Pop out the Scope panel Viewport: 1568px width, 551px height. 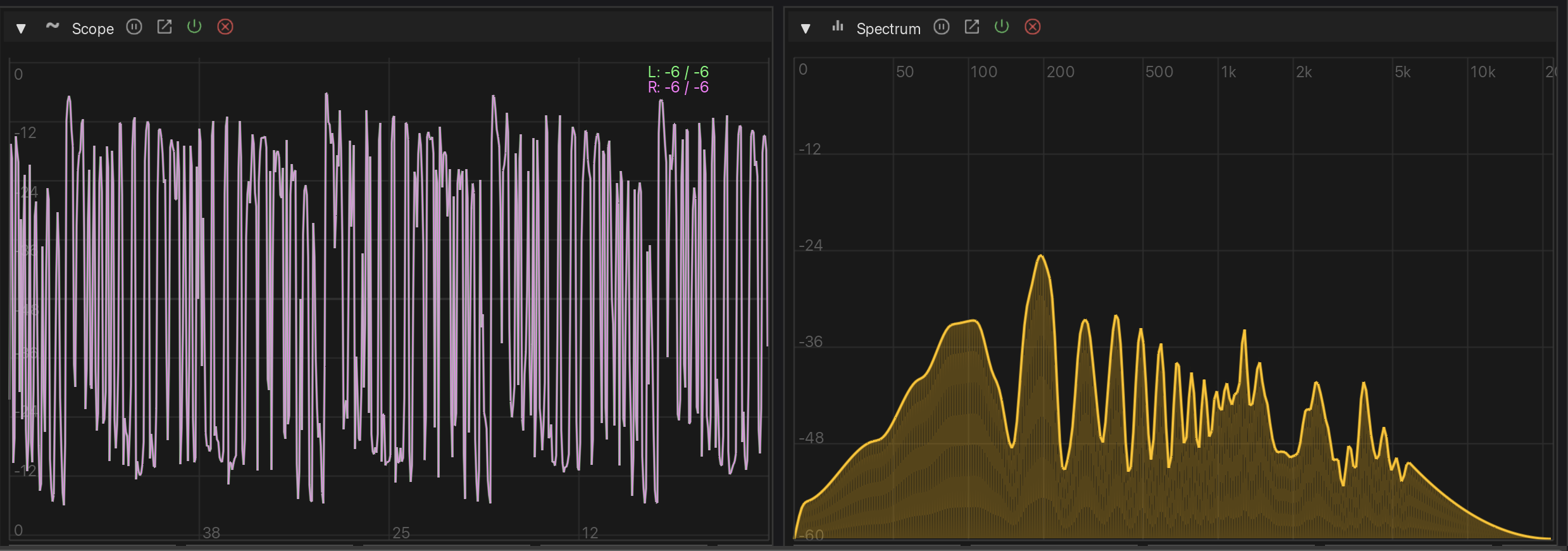pos(165,27)
